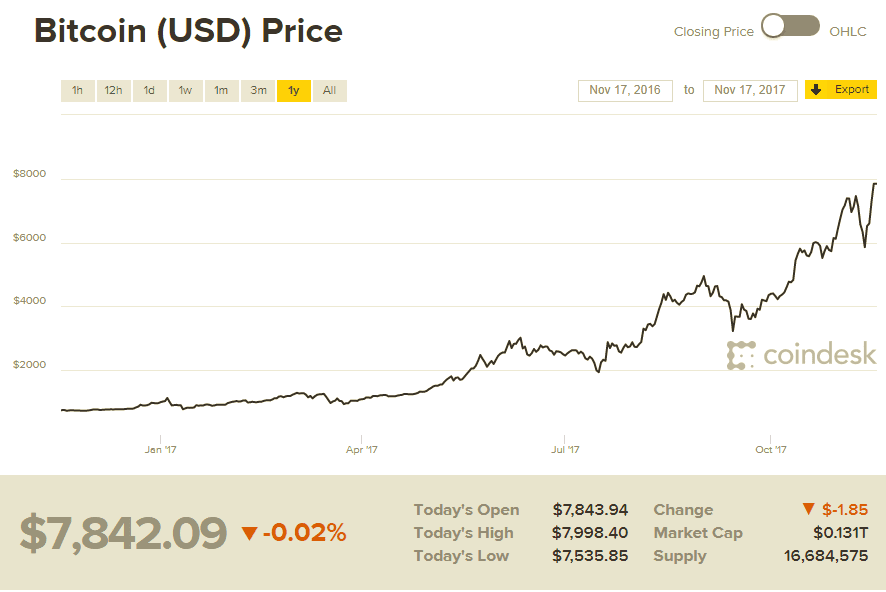Choose the 1w time range
886x592 pixels.
click(185, 91)
